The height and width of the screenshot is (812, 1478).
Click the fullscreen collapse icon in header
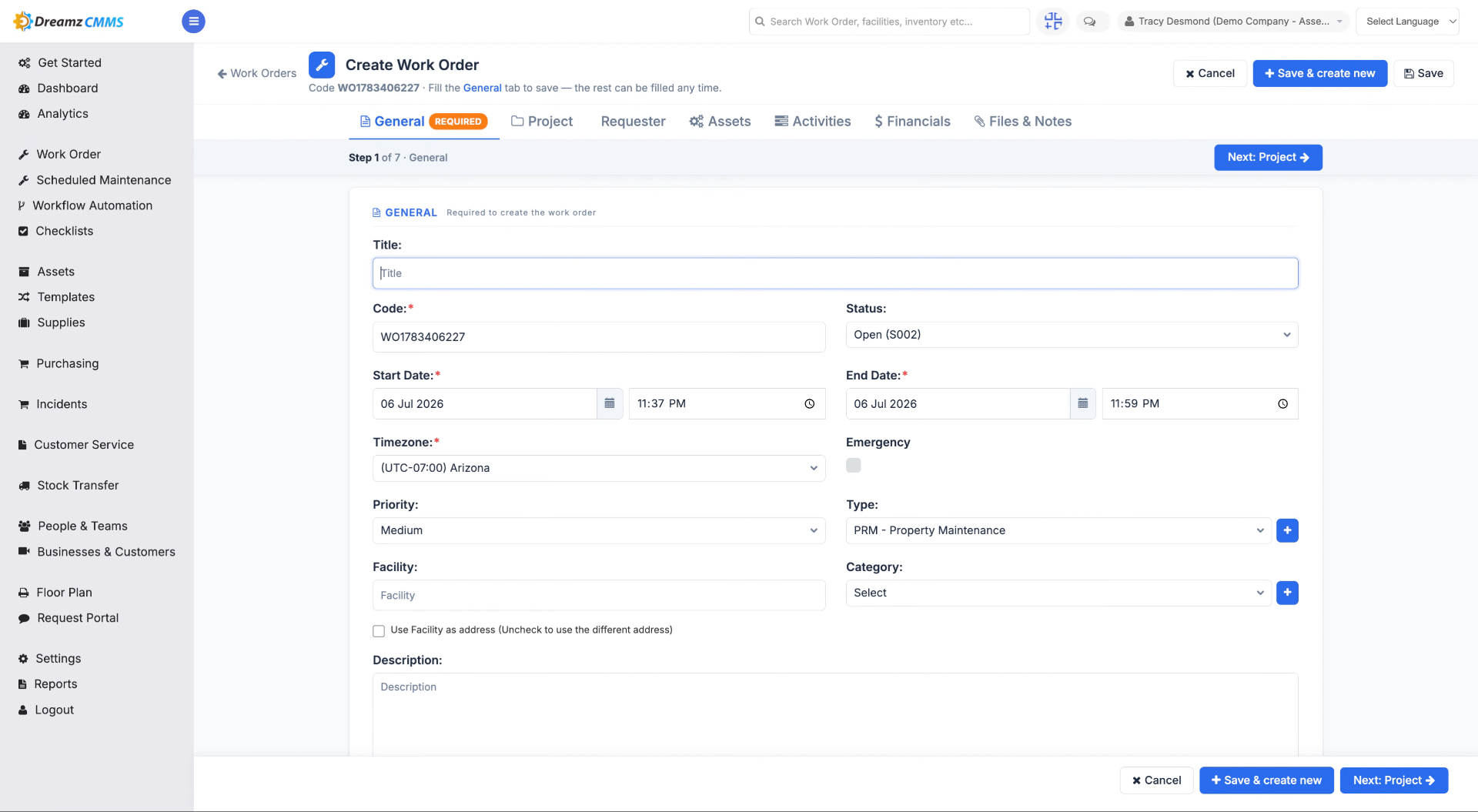[x=1053, y=22]
